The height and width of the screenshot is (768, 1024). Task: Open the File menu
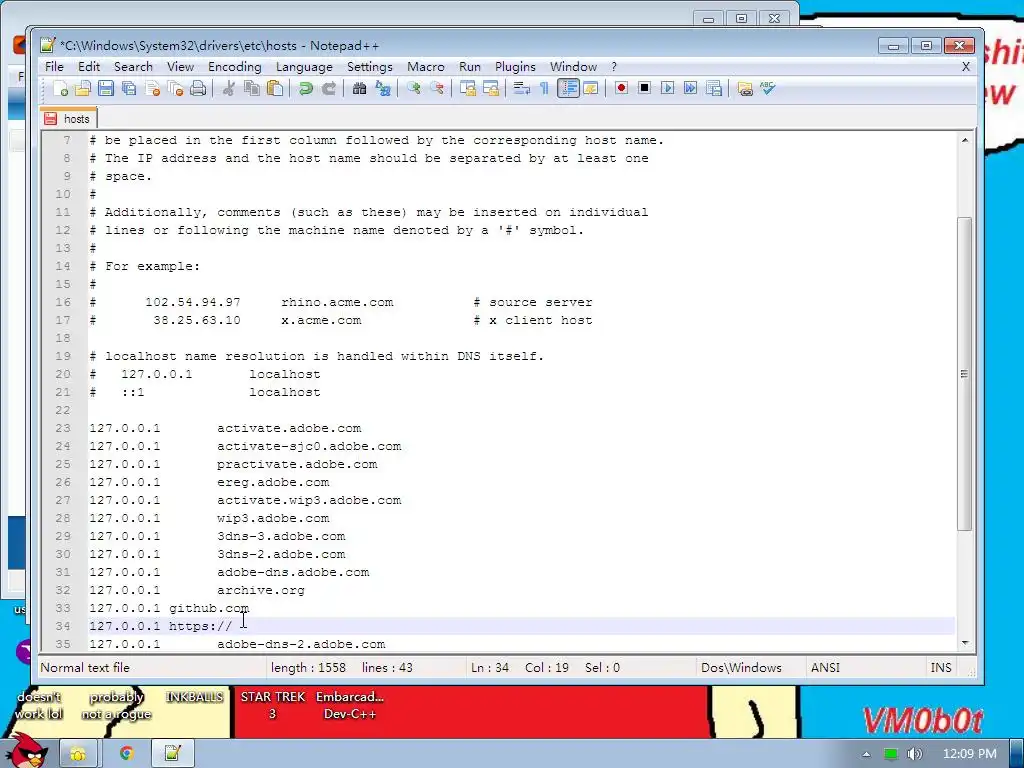click(x=54, y=67)
